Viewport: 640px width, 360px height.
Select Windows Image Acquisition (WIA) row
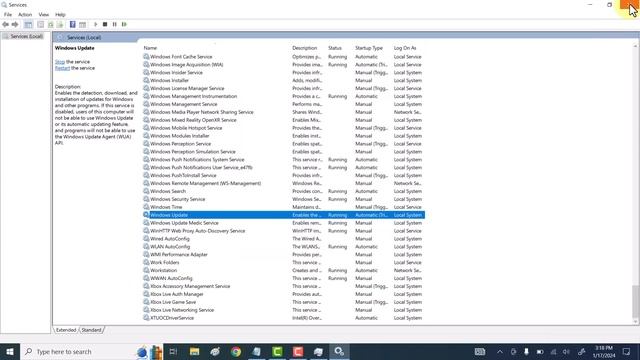pos(284,64)
